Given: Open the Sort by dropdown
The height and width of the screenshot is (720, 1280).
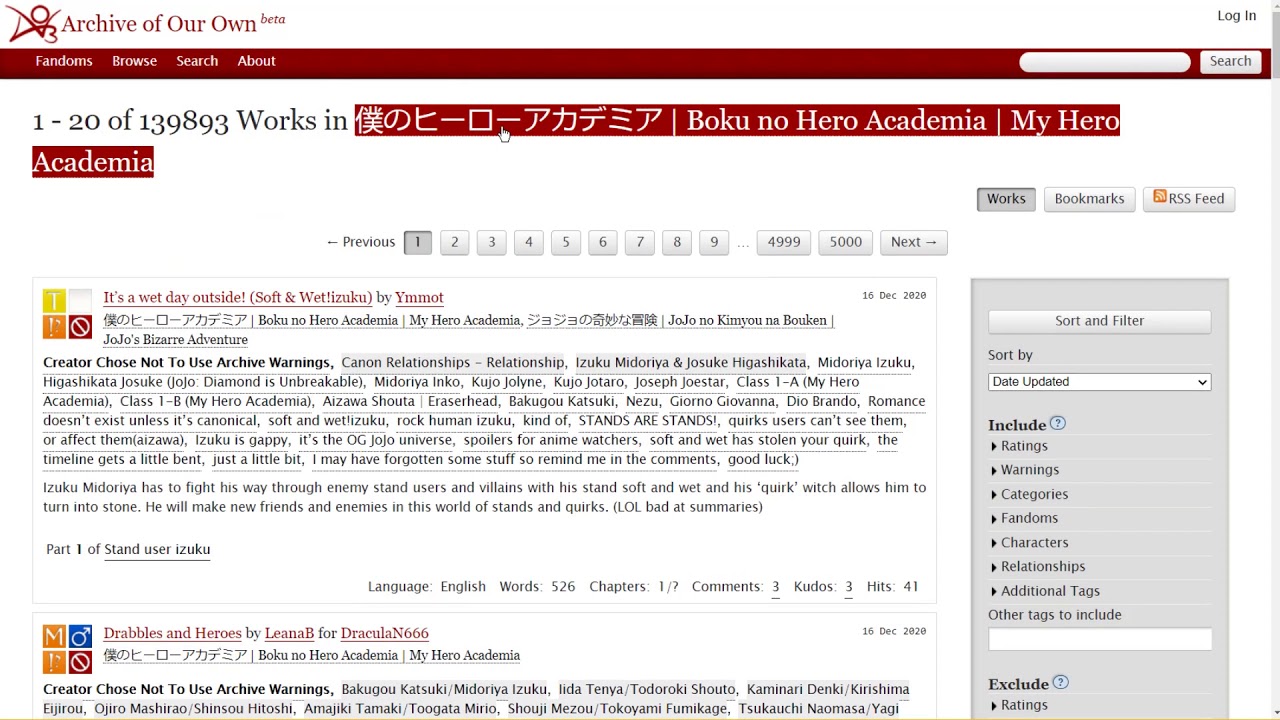Looking at the screenshot, I should (1100, 382).
